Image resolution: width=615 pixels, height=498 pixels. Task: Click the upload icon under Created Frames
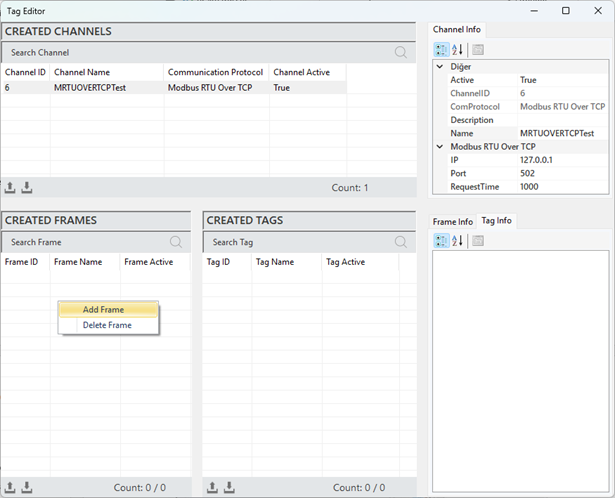[x=10, y=487]
